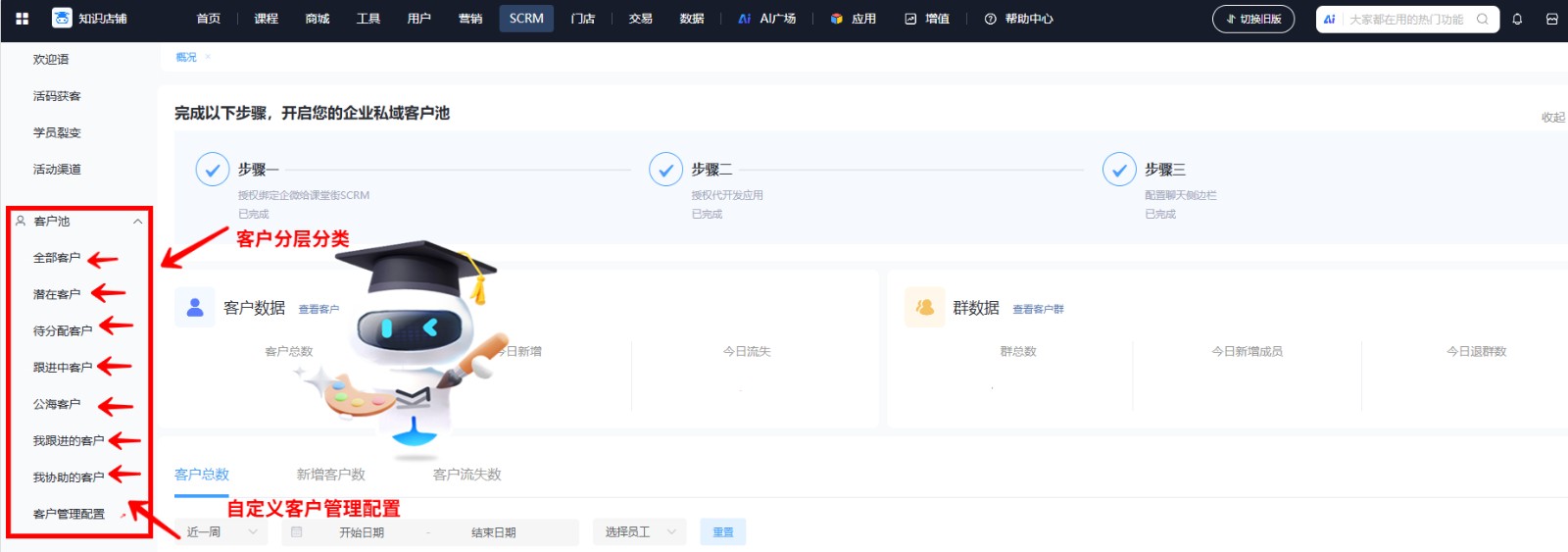
Task: Collapse the 客户池 sidebar group
Action: click(x=138, y=221)
